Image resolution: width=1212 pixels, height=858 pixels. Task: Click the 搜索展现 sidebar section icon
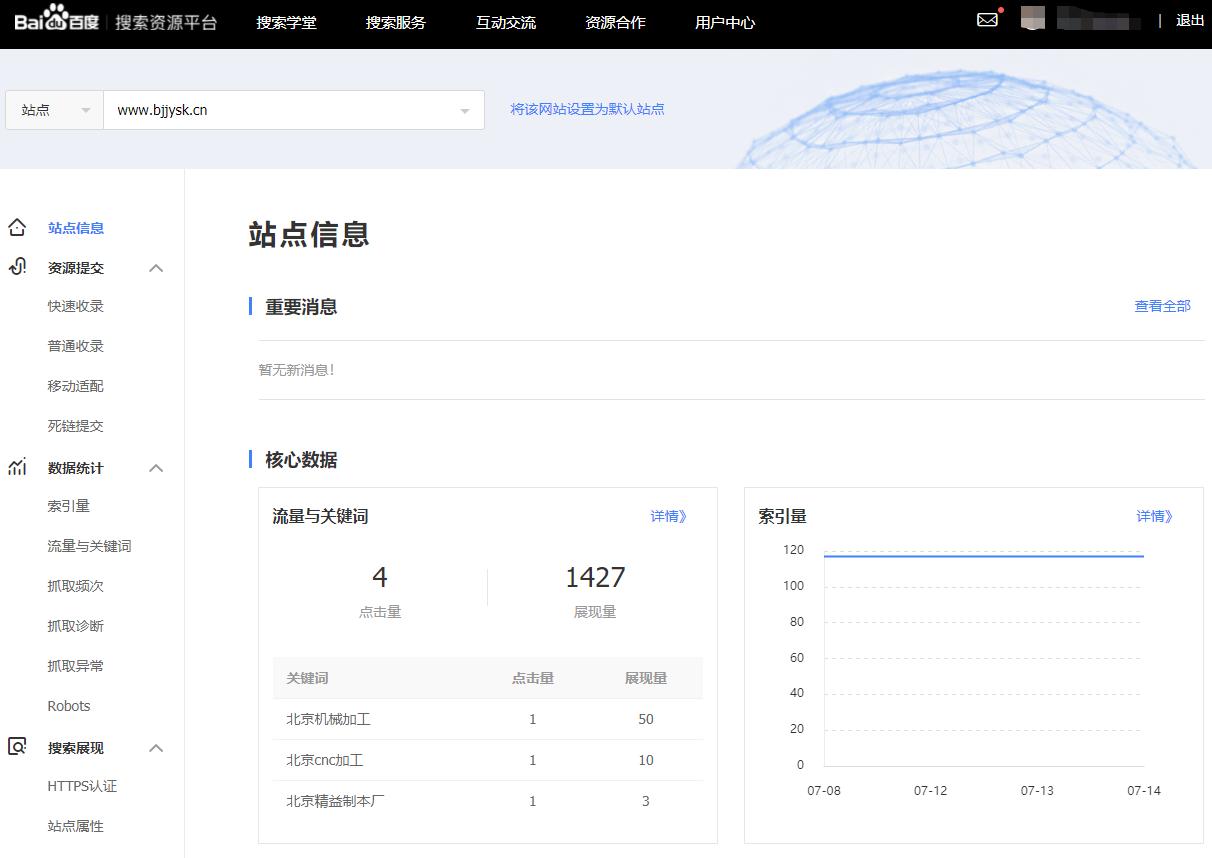click(x=15, y=747)
